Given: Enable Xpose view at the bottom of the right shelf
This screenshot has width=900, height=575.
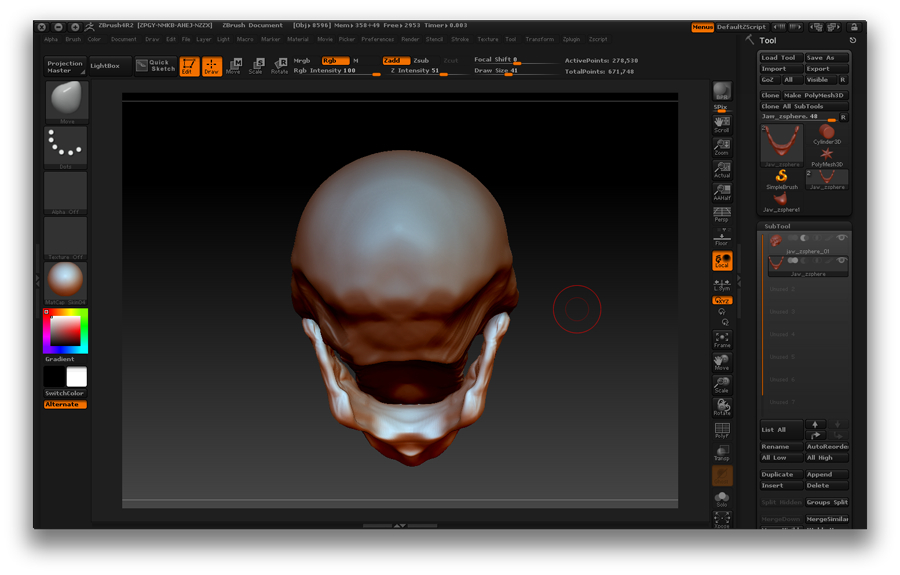Looking at the screenshot, I should 721,519.
